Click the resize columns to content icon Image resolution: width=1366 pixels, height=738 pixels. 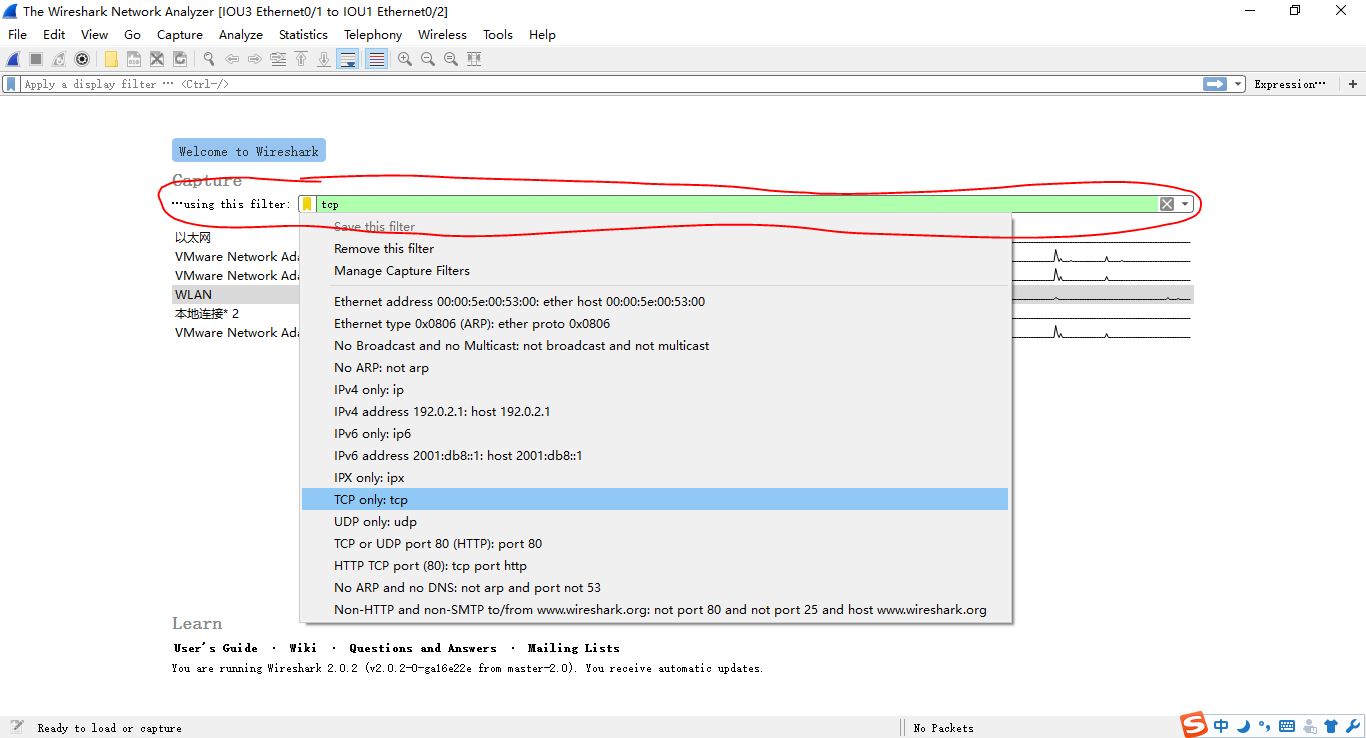(474, 59)
